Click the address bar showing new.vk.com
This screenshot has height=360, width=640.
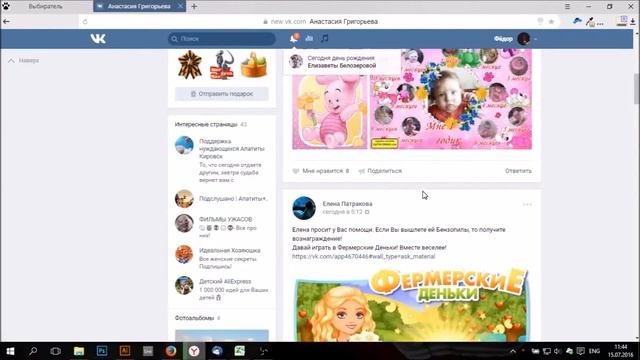[x=320, y=22]
